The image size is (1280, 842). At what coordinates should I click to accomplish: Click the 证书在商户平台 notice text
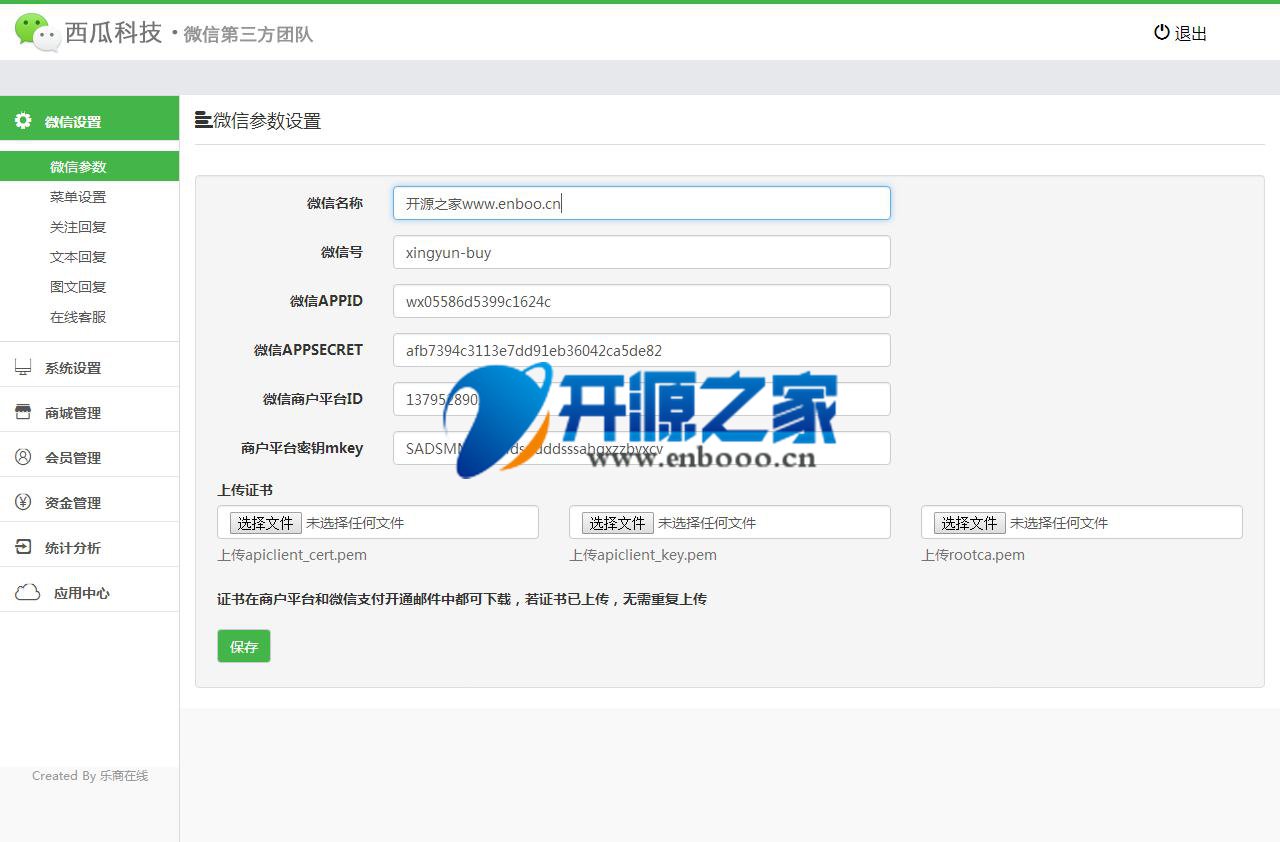pyautogui.click(x=462, y=599)
